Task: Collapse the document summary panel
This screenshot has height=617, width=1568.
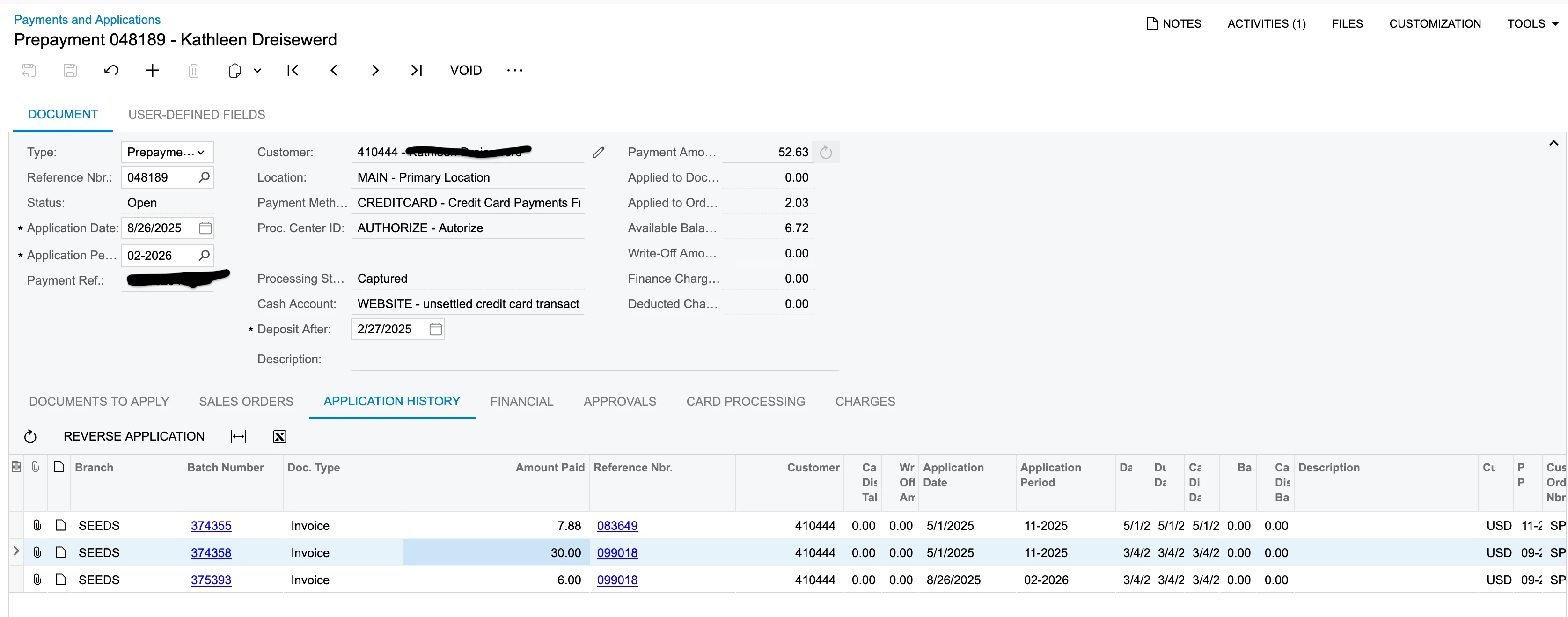Action: click(x=1553, y=143)
